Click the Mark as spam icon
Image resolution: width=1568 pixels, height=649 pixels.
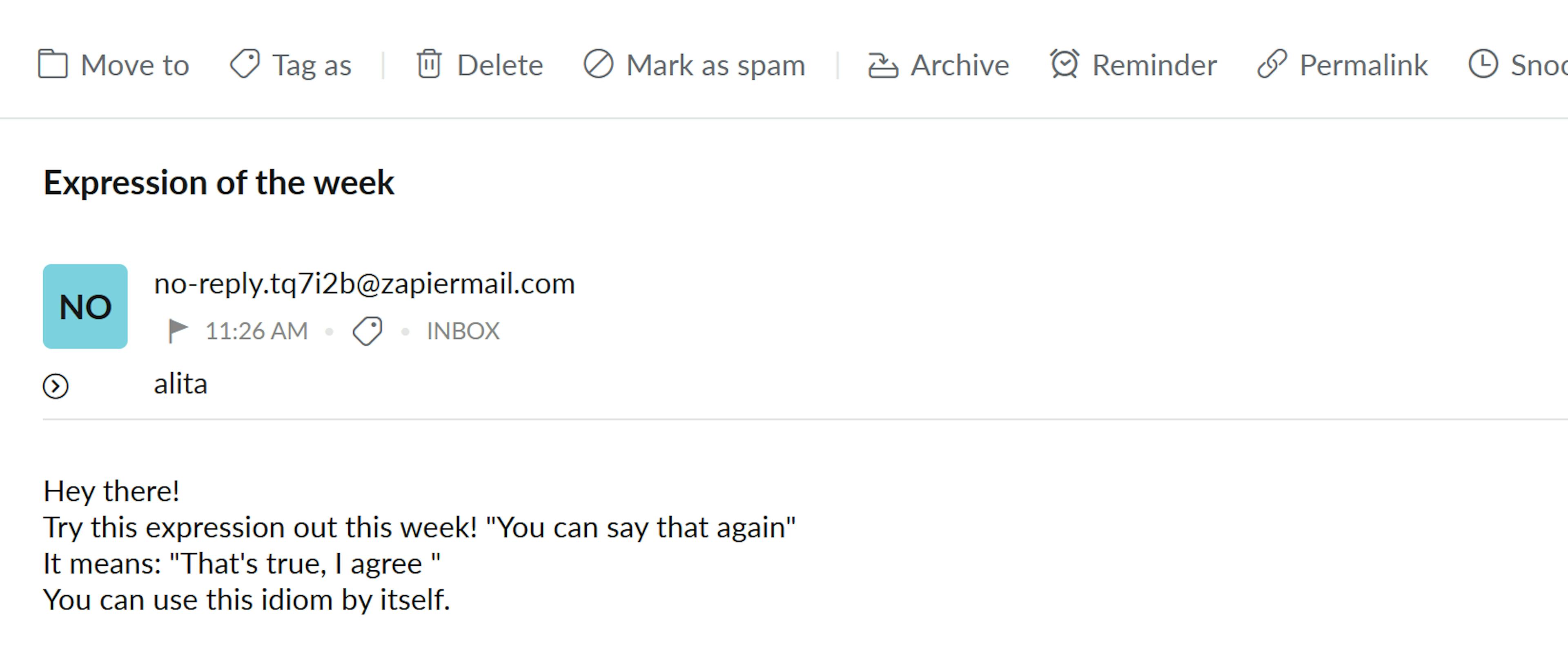click(x=598, y=64)
